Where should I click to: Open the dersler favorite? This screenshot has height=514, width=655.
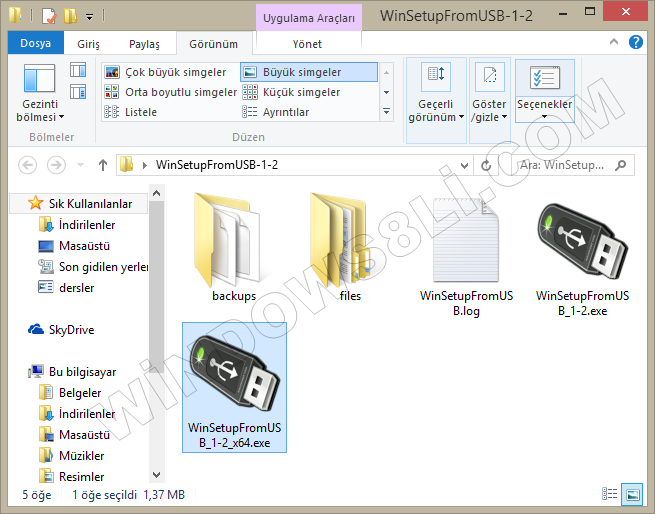point(76,288)
